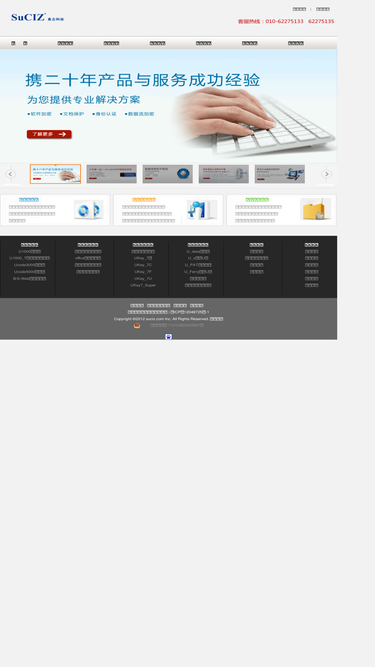Open the UKey_7C footer link
The image size is (375, 667).
[143, 265]
